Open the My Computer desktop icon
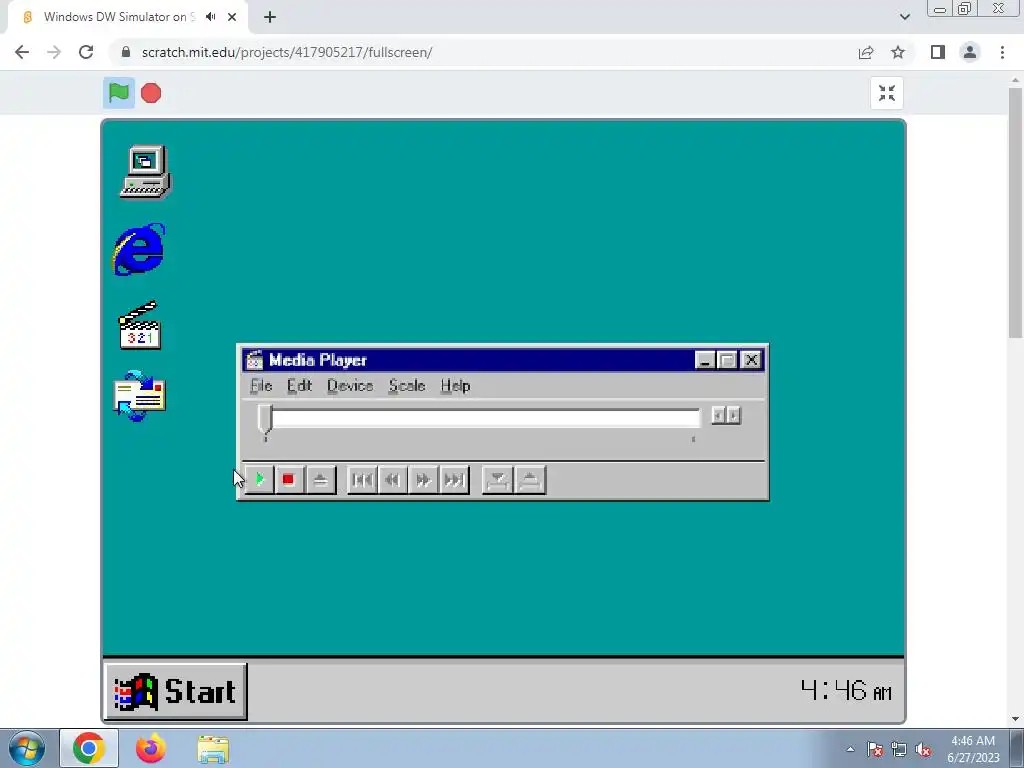Screen dimensions: 1024x768 [x=145, y=171]
